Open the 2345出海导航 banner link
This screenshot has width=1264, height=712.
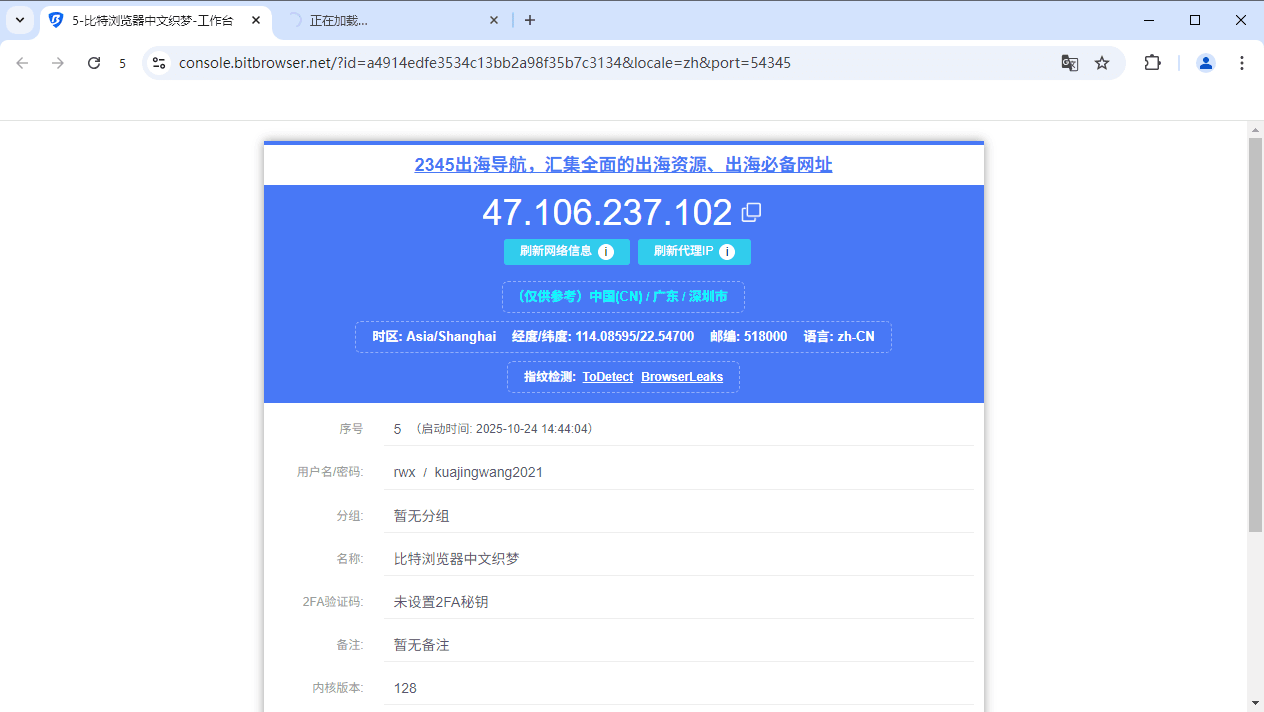623,164
